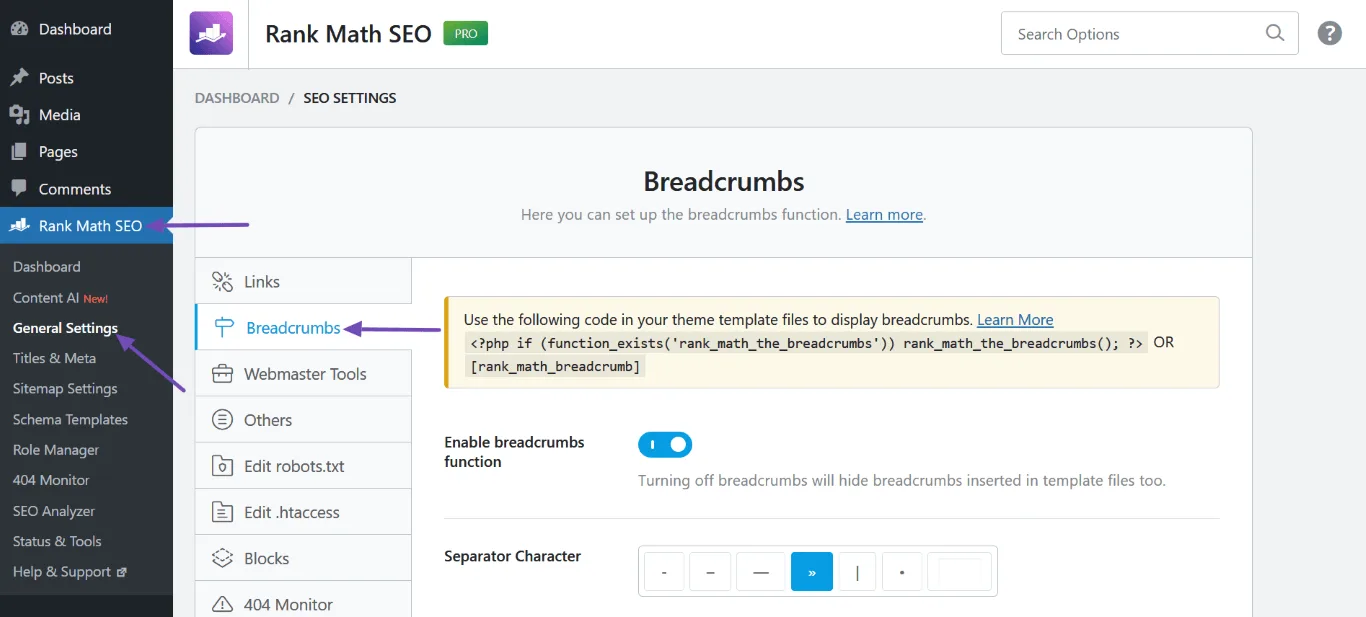Click the Webmaster Tools briefcase icon
The width and height of the screenshot is (1366, 617).
tap(223, 374)
